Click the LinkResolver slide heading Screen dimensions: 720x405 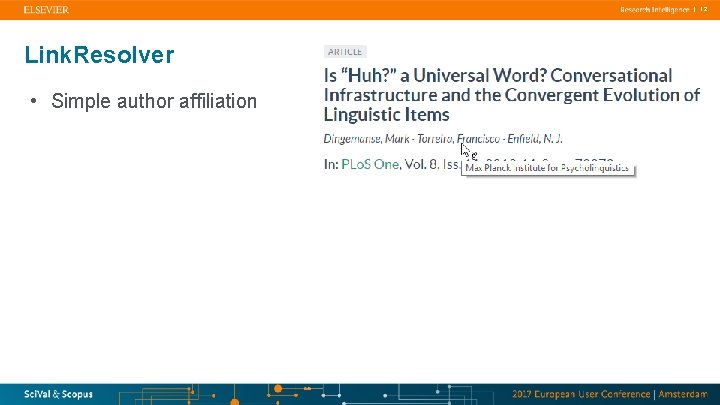tap(99, 55)
